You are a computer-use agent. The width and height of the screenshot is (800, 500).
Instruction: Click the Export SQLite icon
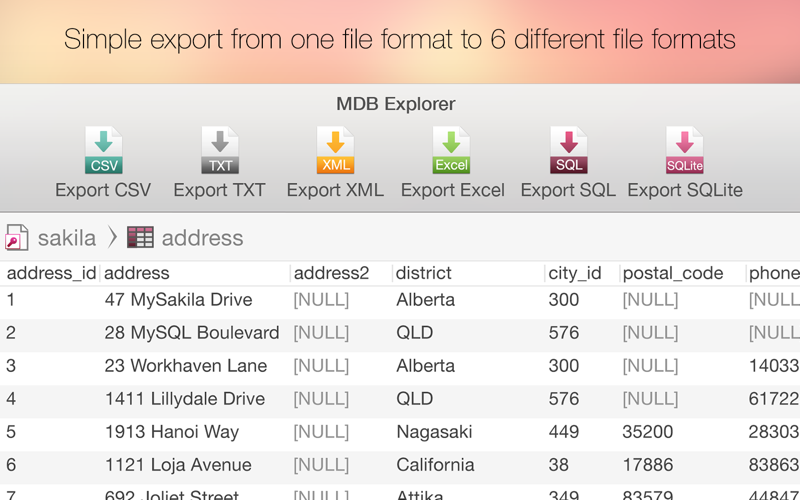(685, 150)
